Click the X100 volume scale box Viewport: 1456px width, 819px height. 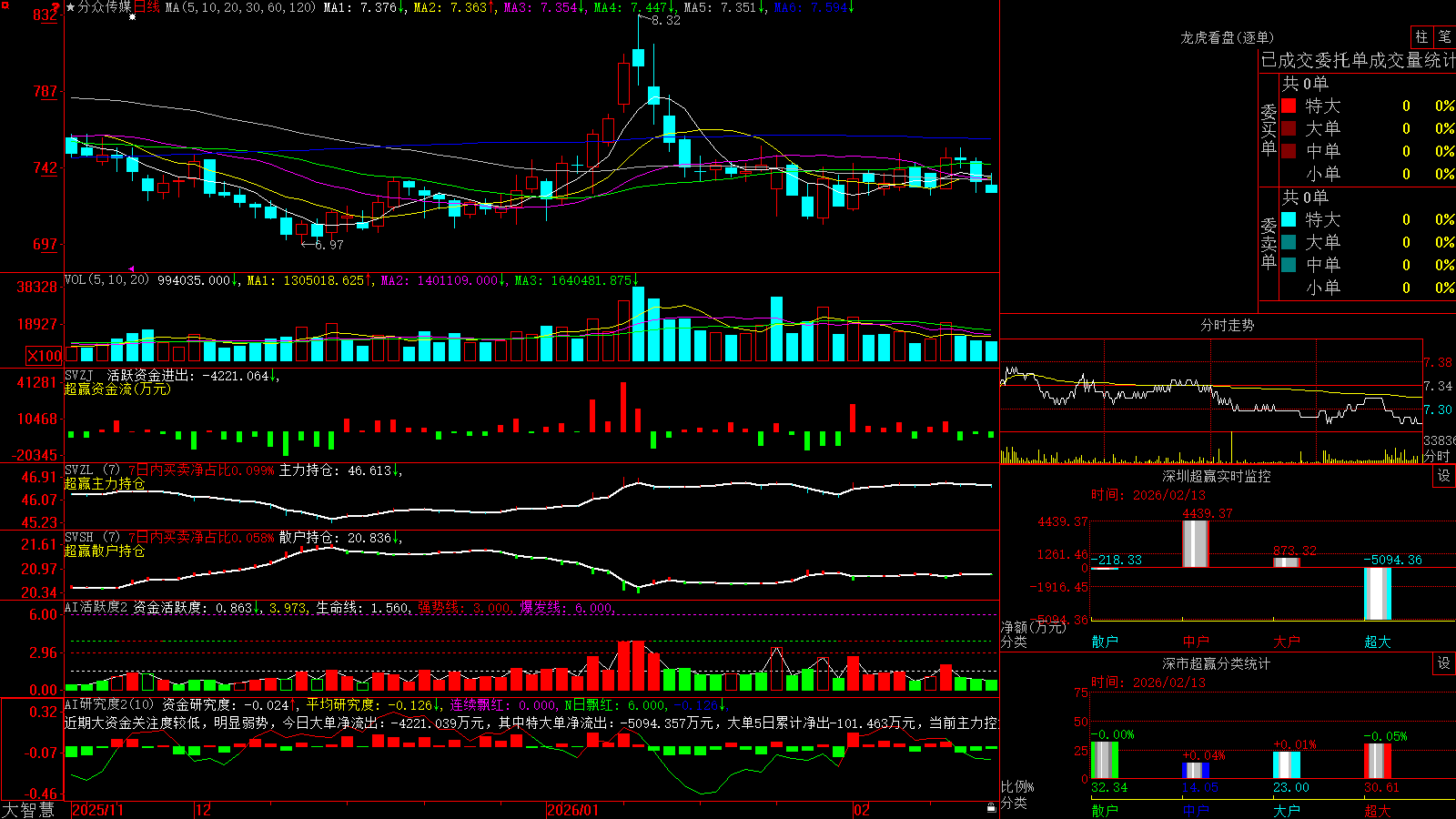point(45,356)
